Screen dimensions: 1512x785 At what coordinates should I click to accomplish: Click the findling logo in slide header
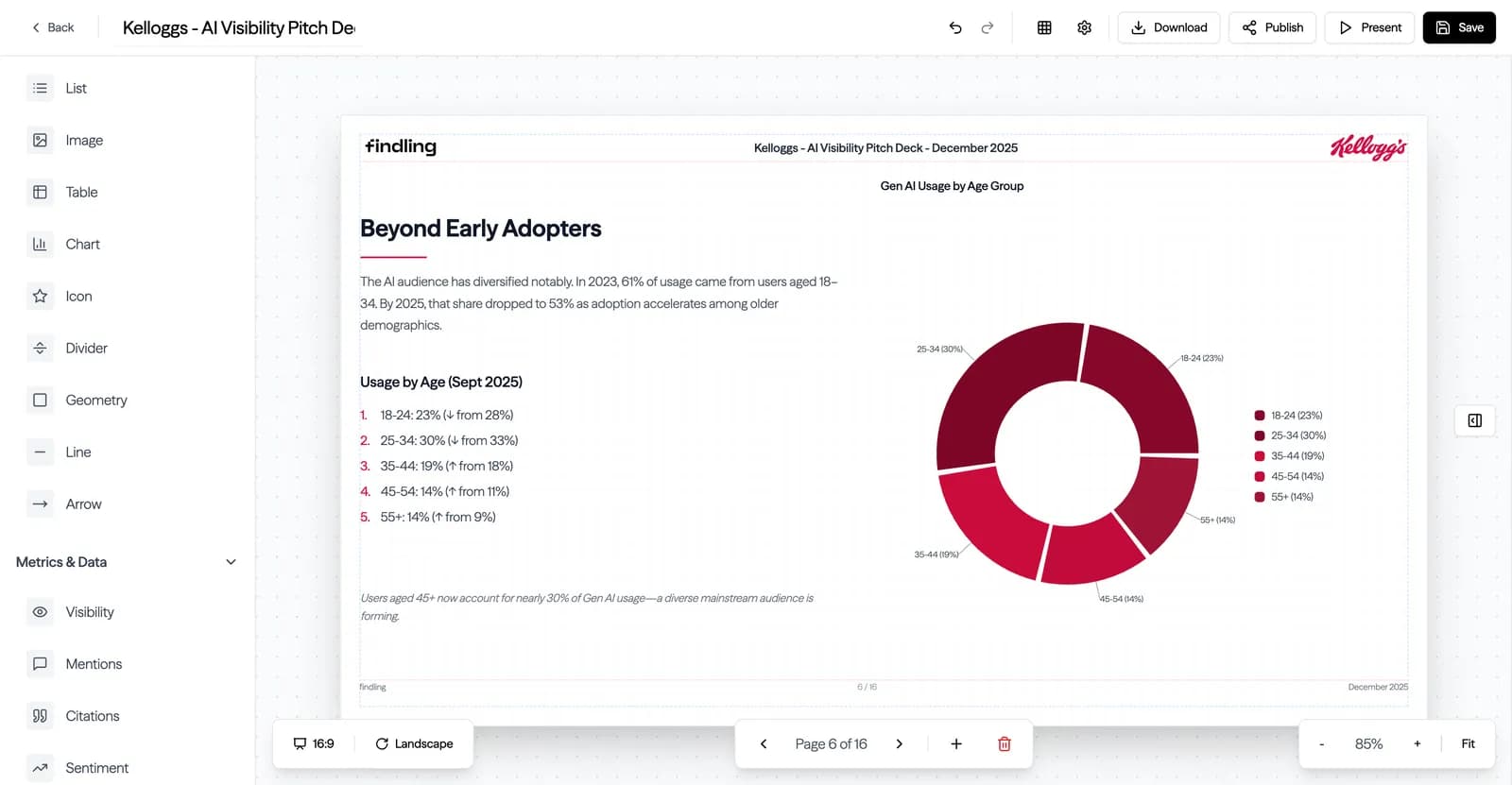pos(401,146)
